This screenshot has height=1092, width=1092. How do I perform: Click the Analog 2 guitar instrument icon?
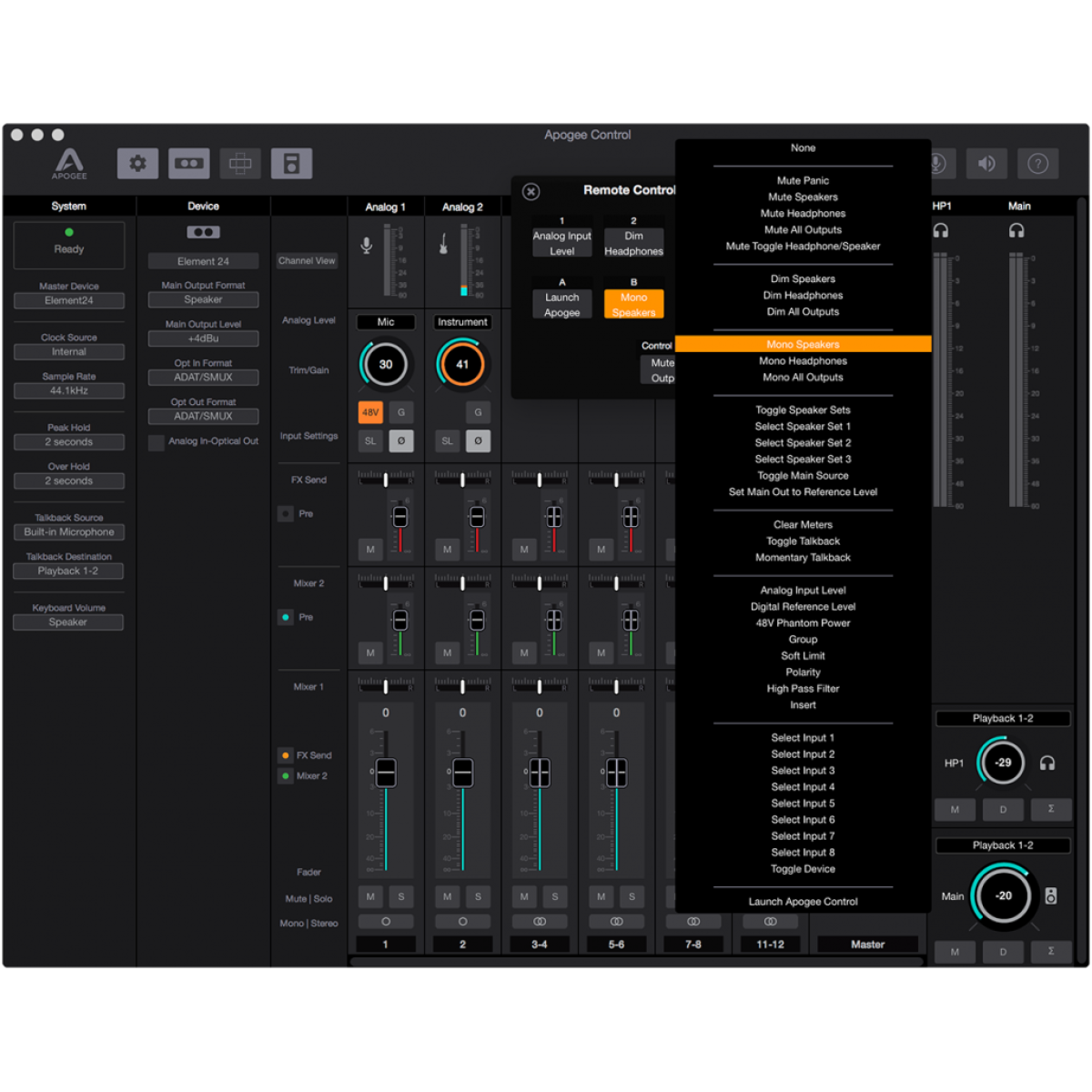pyautogui.click(x=443, y=244)
